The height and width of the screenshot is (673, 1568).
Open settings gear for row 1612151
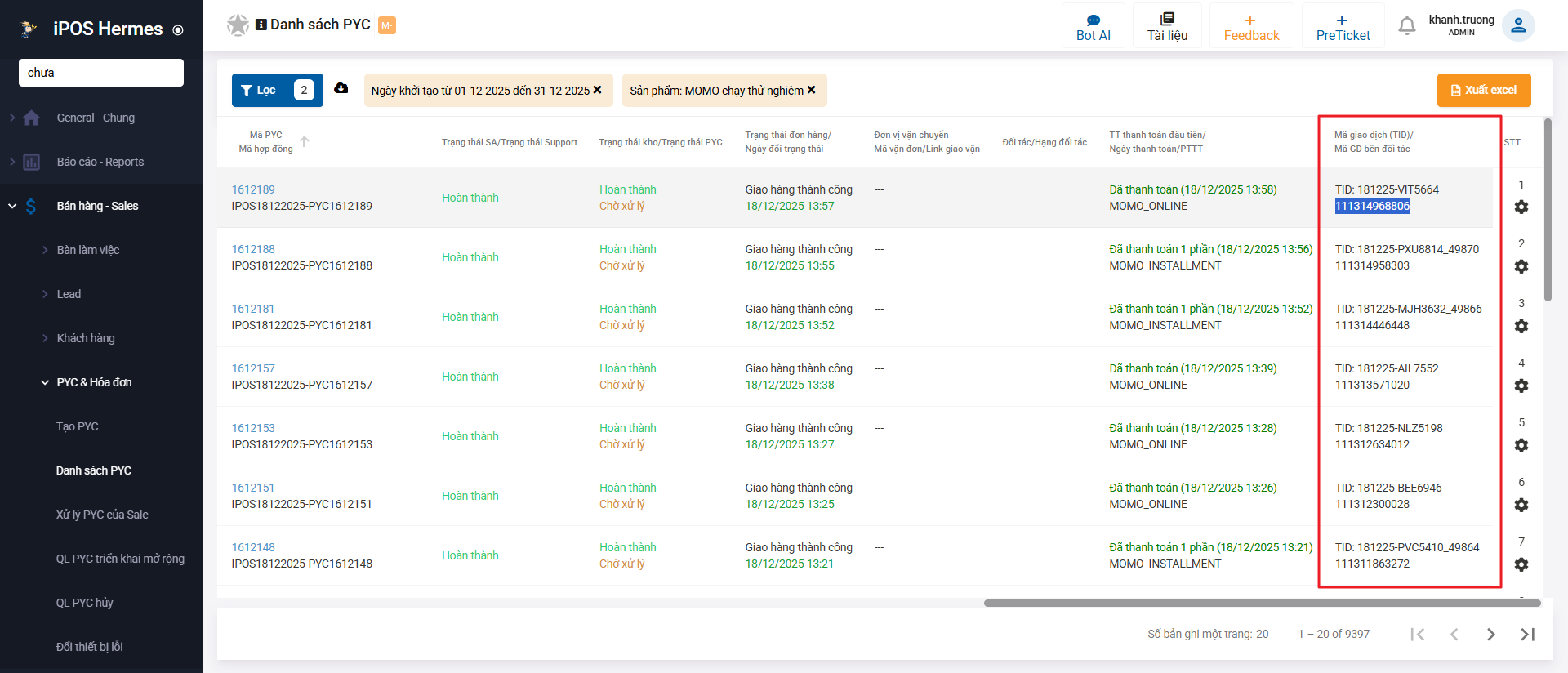1521,506
